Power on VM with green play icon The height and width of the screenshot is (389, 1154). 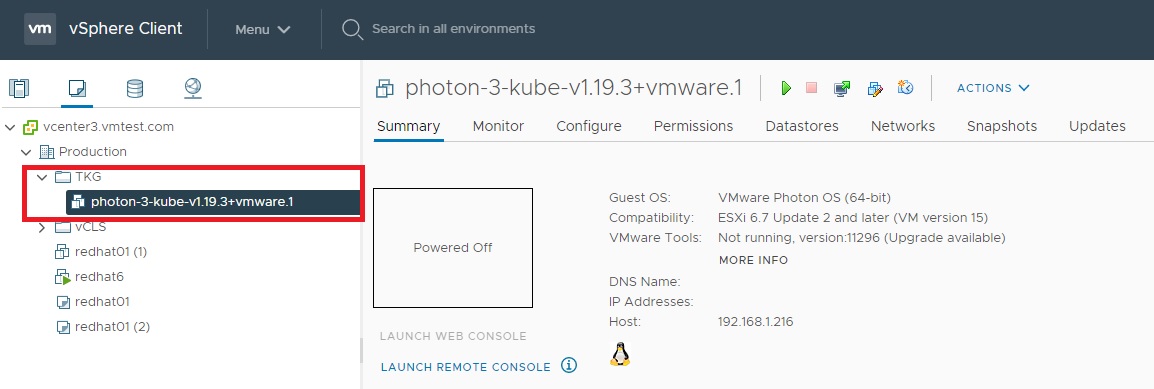(786, 88)
